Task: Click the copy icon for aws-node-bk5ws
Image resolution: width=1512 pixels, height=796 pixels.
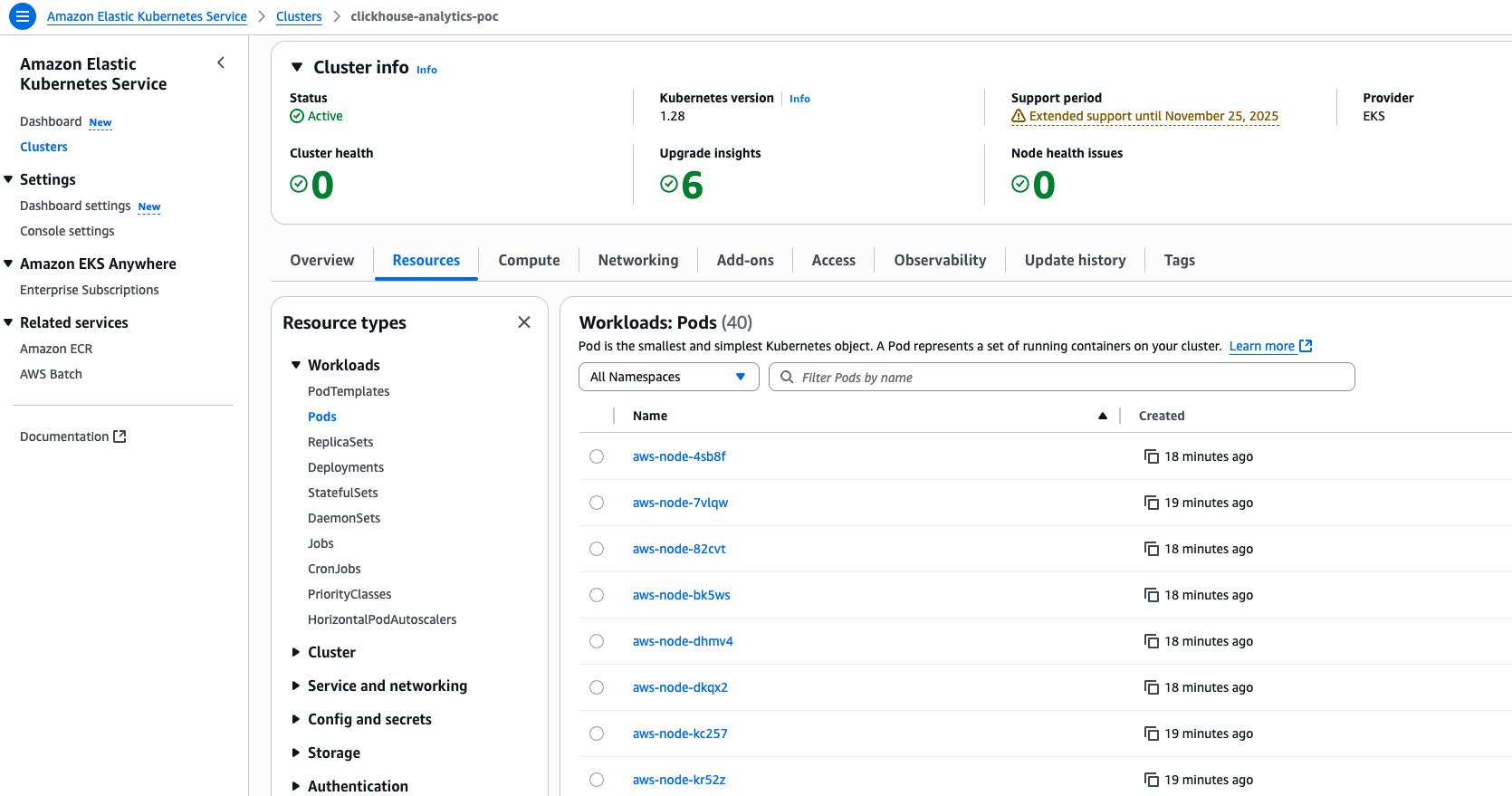Action: tap(1151, 595)
